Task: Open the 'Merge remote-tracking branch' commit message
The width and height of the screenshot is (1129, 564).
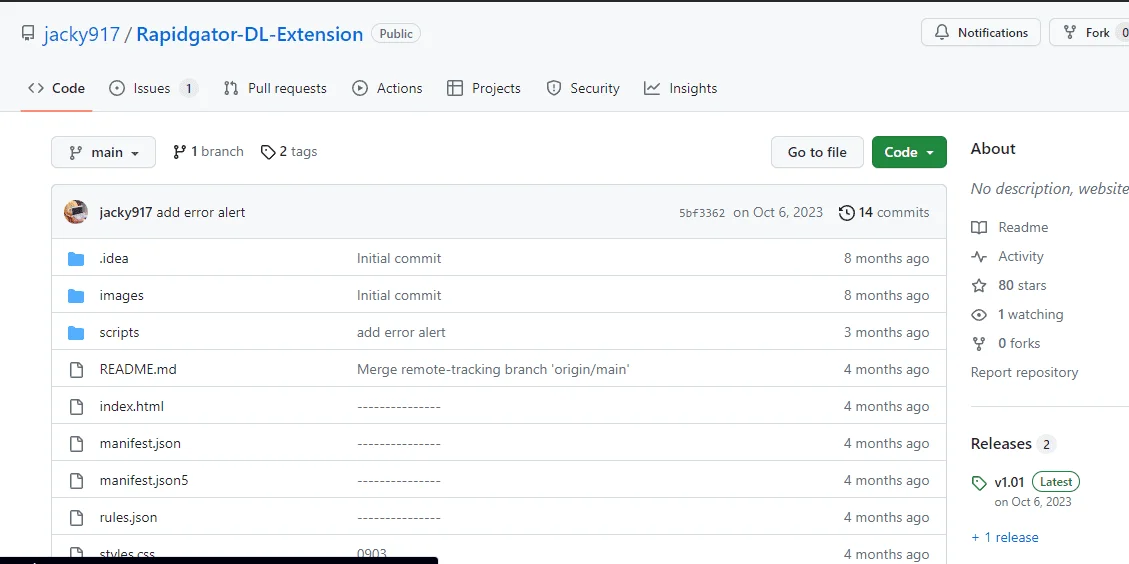Action: tap(493, 370)
